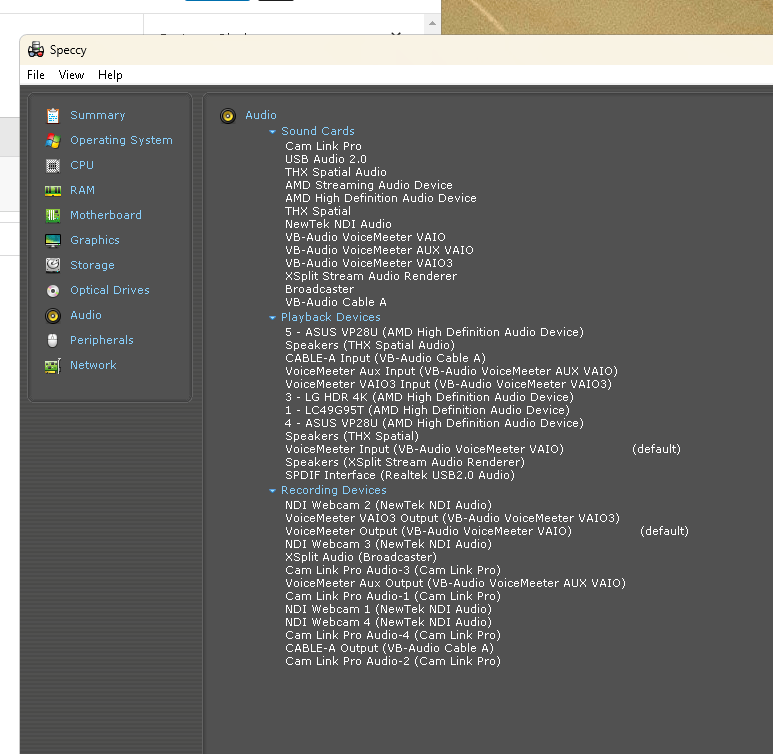Click the Audio heading in main panel

click(x=261, y=115)
